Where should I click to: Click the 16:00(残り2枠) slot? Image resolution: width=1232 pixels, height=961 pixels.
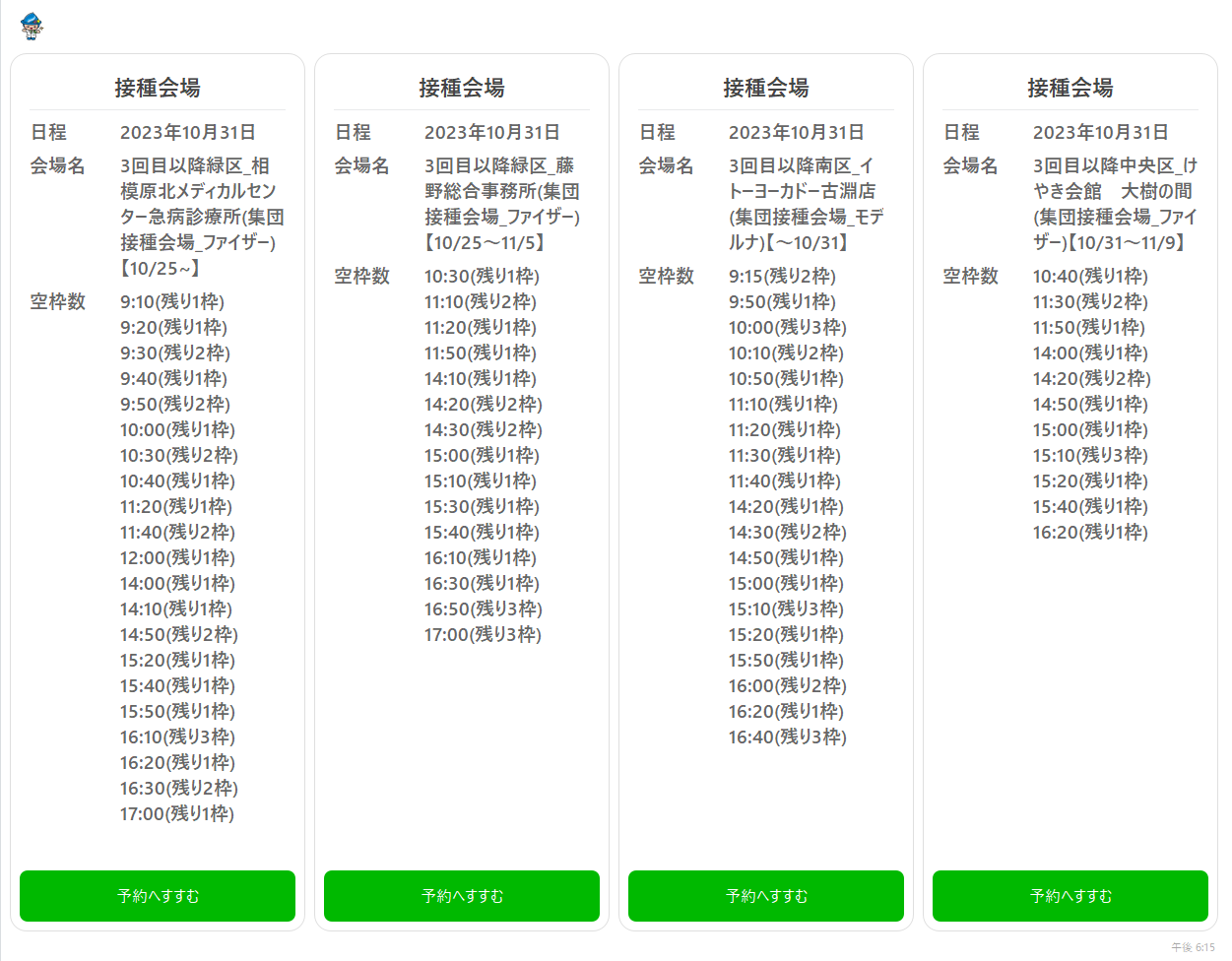(788, 686)
